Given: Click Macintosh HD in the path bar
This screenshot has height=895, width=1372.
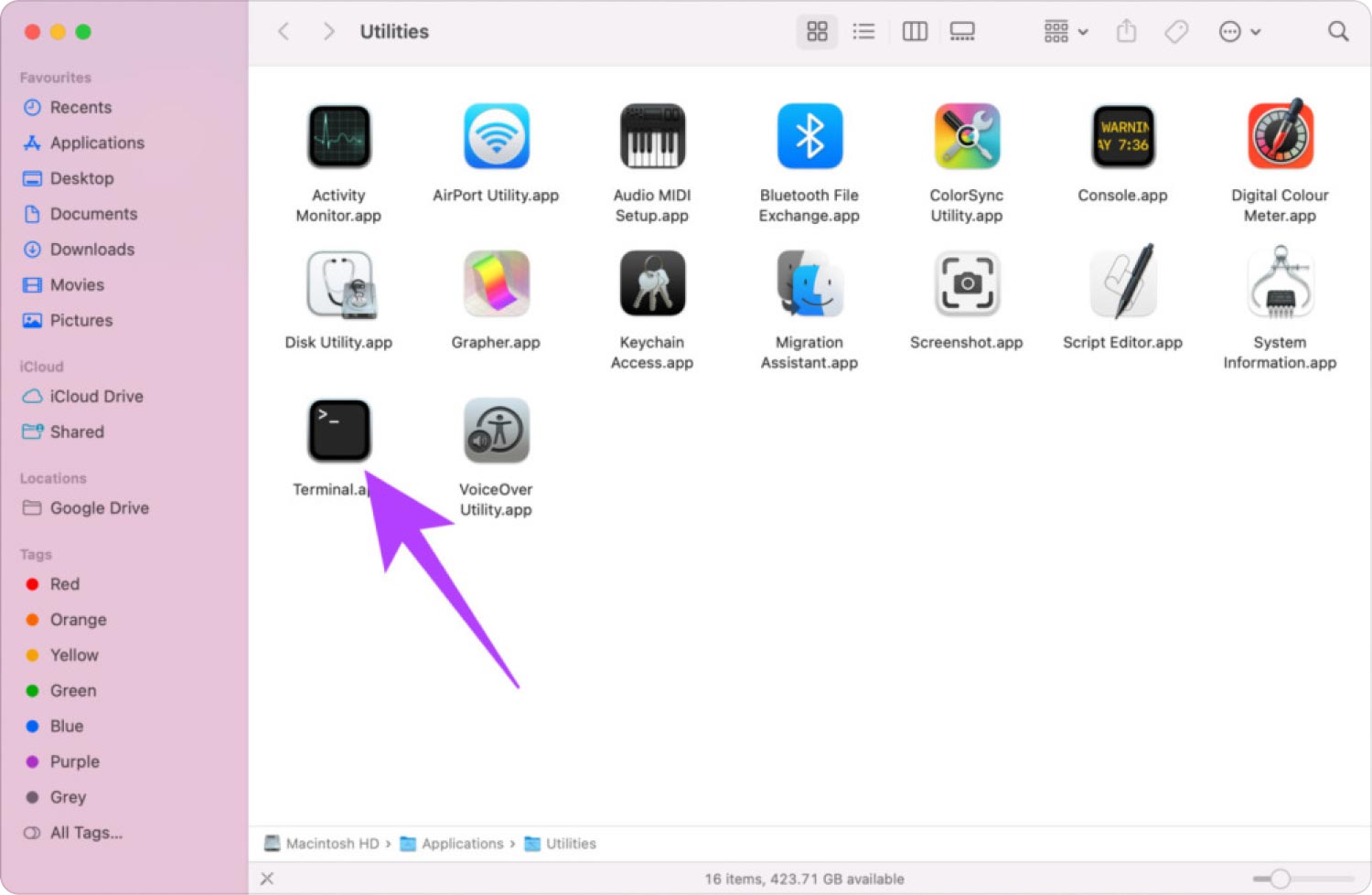Looking at the screenshot, I should pyautogui.click(x=322, y=844).
